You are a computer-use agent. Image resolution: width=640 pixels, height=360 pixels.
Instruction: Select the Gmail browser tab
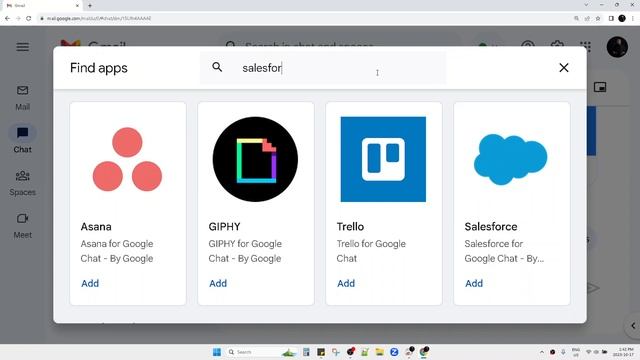(x=41, y=6)
